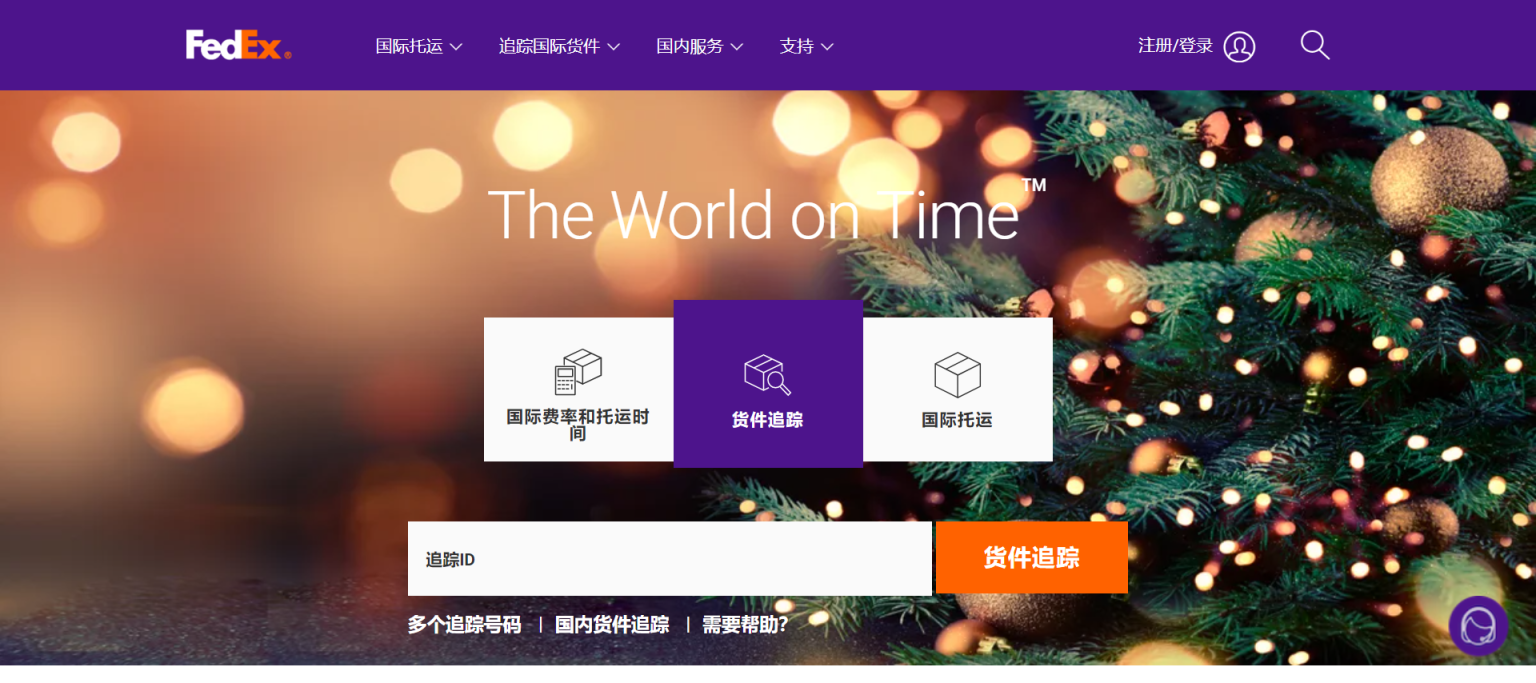Focus the 追踪ID input field
This screenshot has width=1536, height=683.
click(669, 559)
